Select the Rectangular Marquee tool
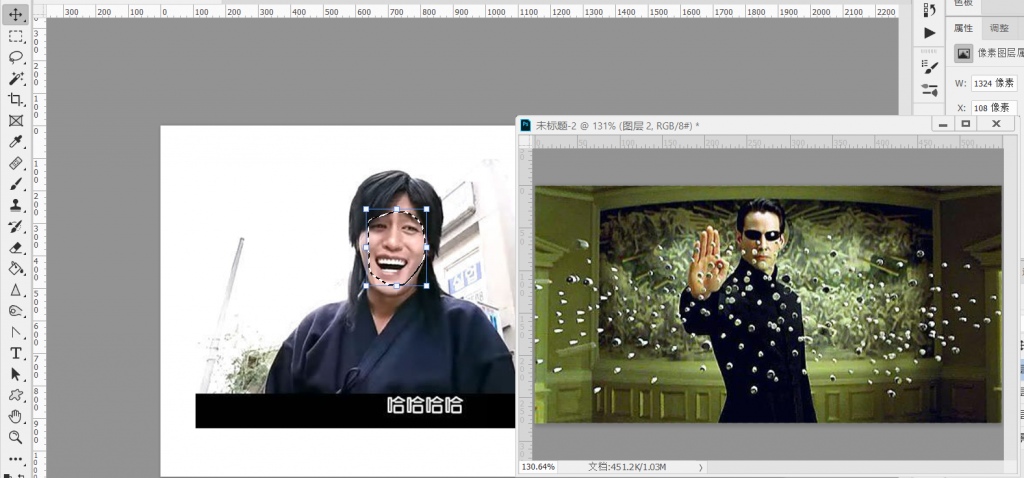Image resolution: width=1024 pixels, height=478 pixels. (16, 36)
